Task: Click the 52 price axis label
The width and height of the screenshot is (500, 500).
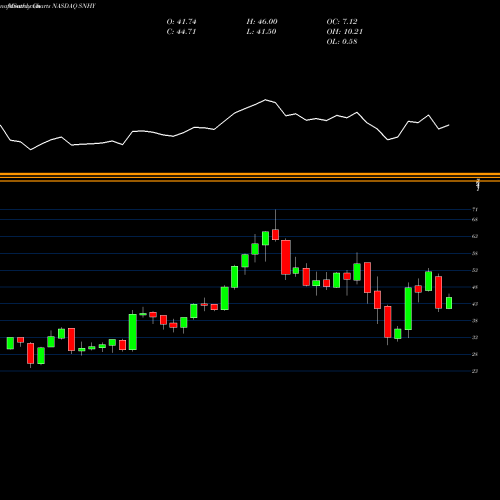Action: click(475, 270)
